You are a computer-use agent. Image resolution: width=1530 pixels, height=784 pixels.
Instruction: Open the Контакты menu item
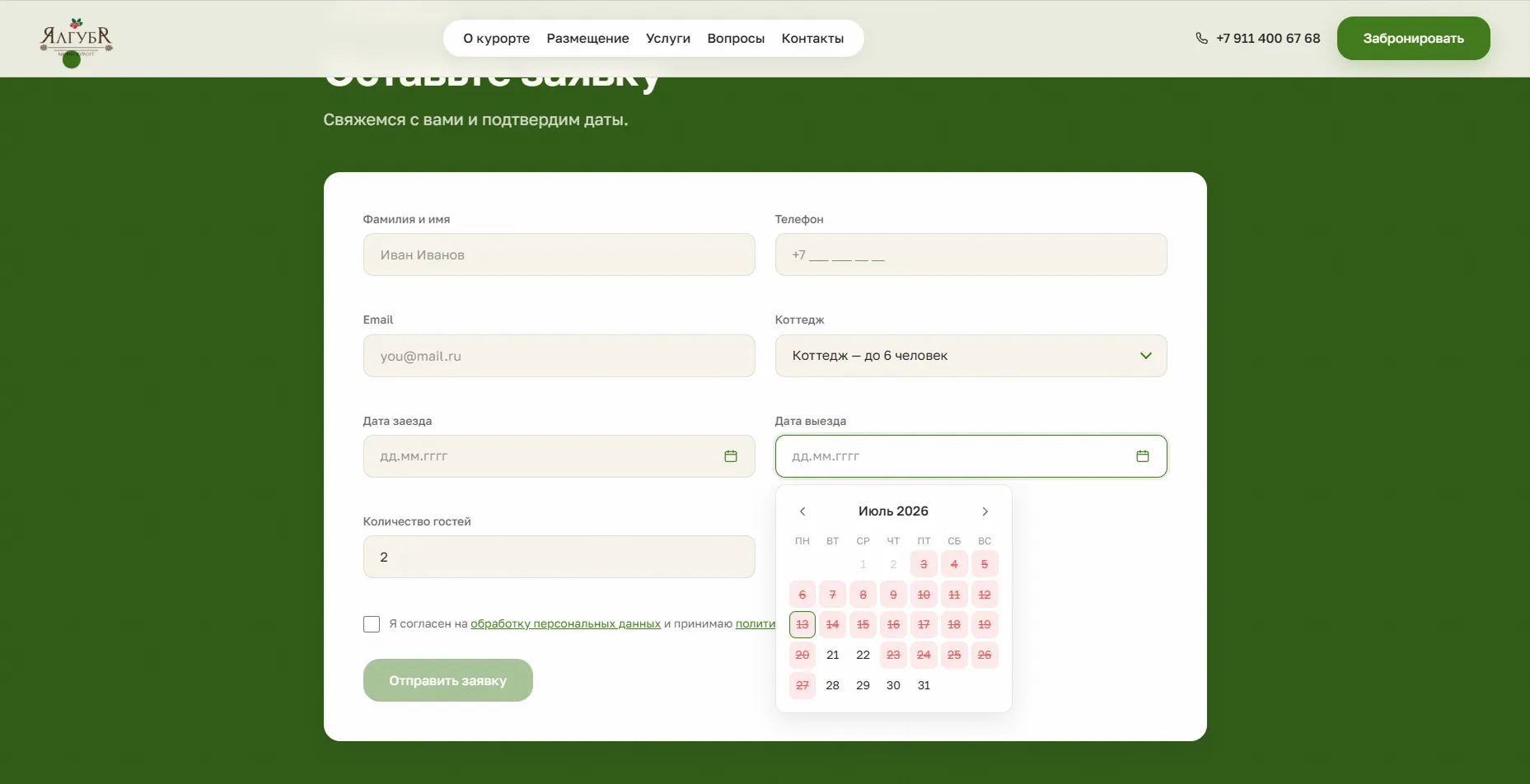[x=812, y=39]
